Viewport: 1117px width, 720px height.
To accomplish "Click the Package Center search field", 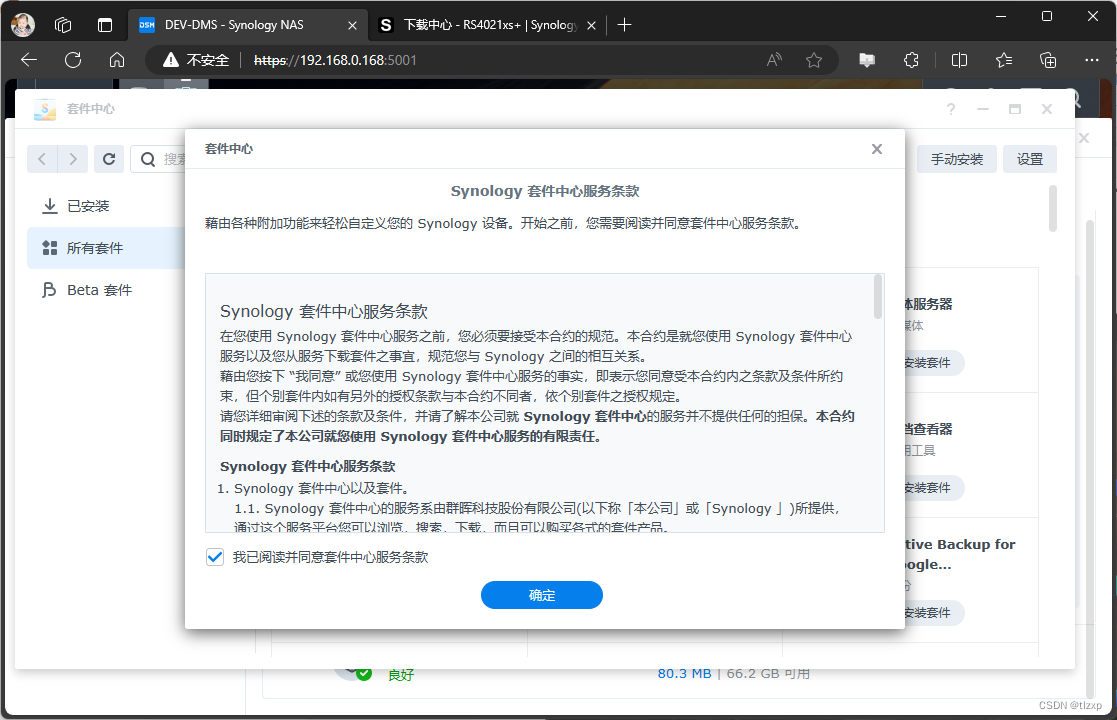I will [158, 159].
